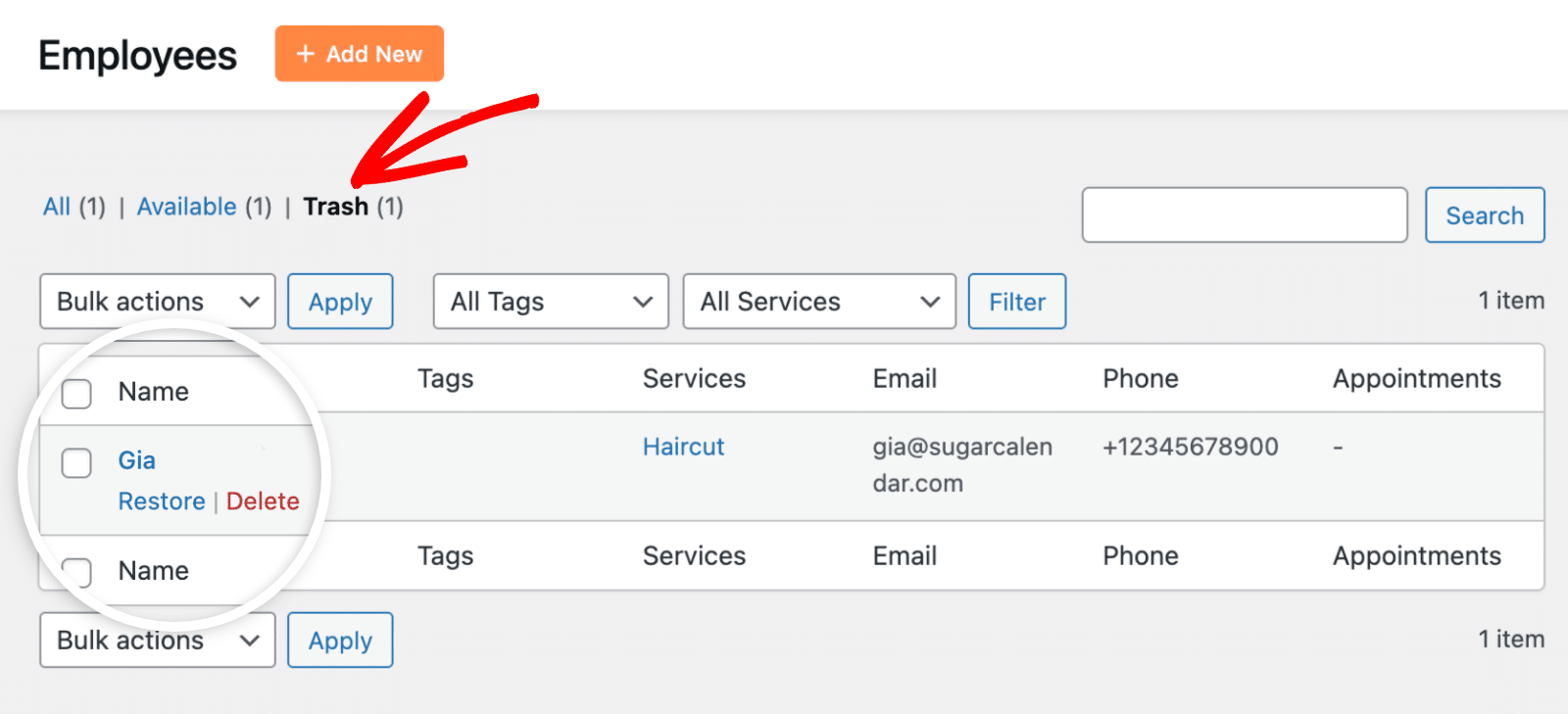
Task: Expand the bottom Bulk actions dropdown
Action: pos(157,641)
